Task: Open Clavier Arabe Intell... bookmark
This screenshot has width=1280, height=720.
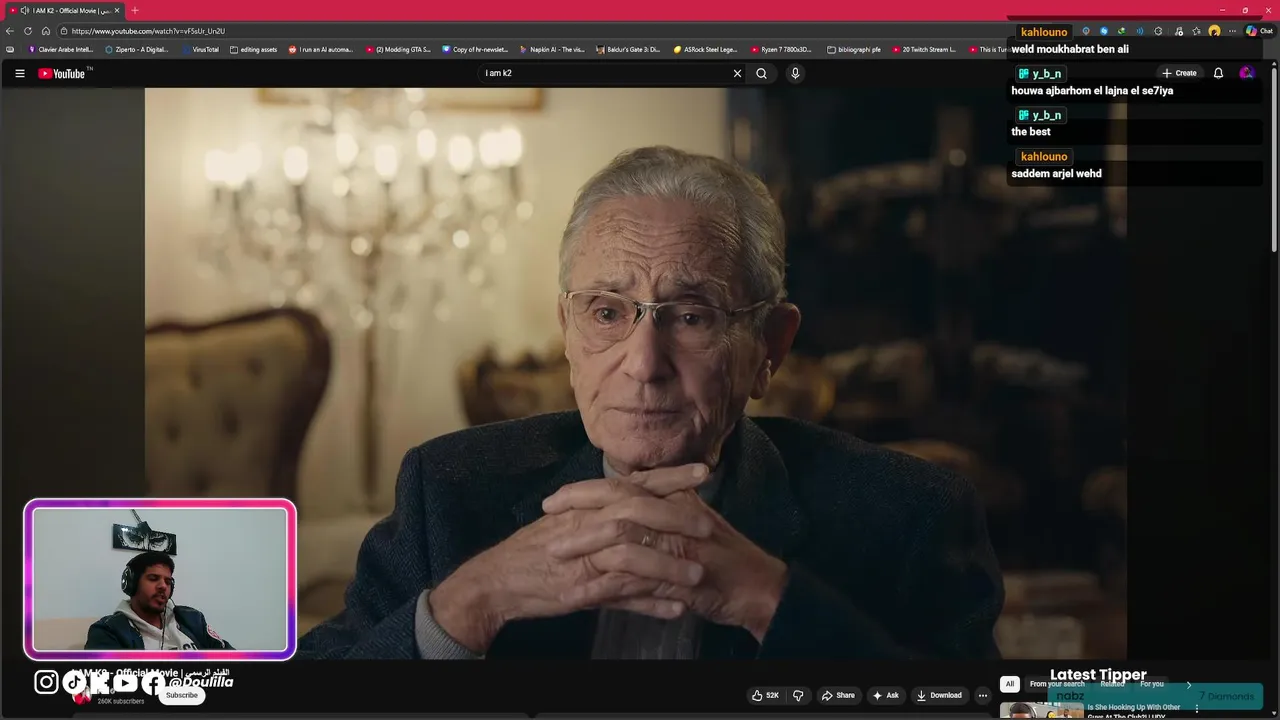Action: pyautogui.click(x=61, y=49)
